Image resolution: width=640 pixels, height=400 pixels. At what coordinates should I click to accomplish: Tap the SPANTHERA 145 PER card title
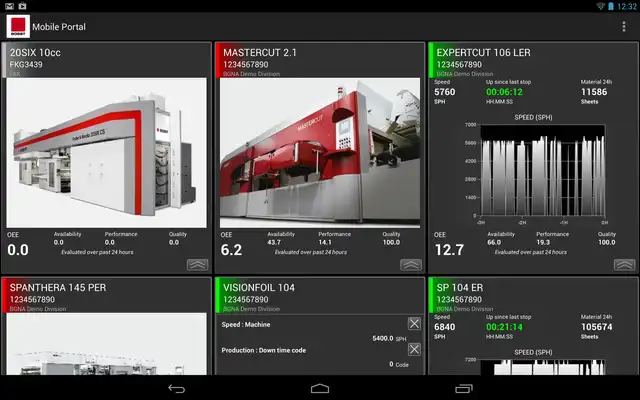(58, 288)
